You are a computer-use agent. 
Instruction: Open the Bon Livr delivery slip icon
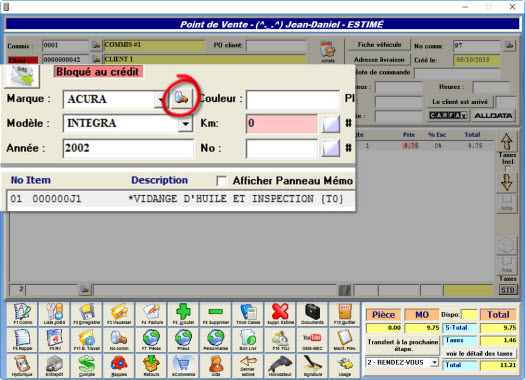248,340
